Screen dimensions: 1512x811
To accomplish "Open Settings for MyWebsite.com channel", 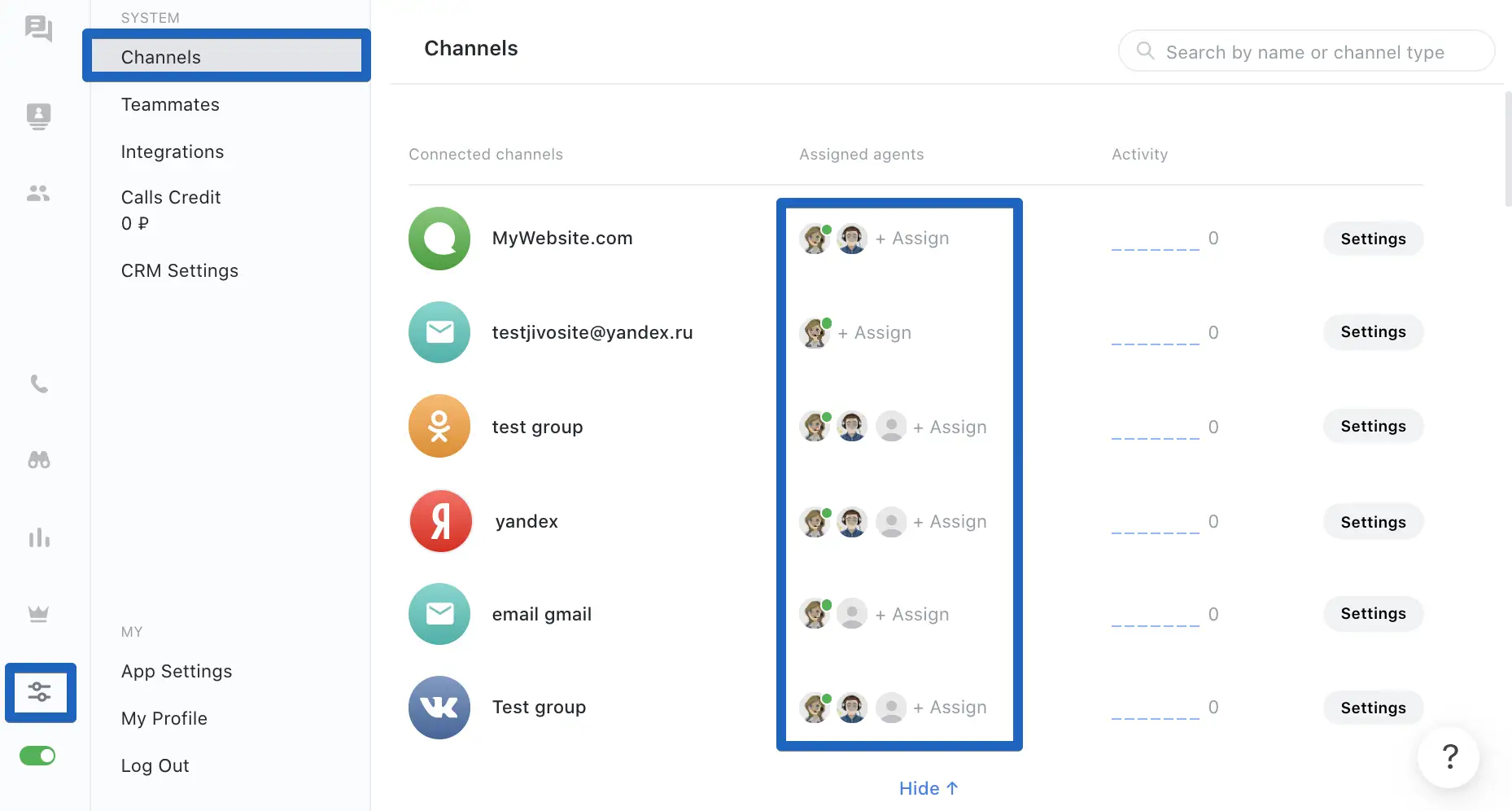I will coord(1373,239).
